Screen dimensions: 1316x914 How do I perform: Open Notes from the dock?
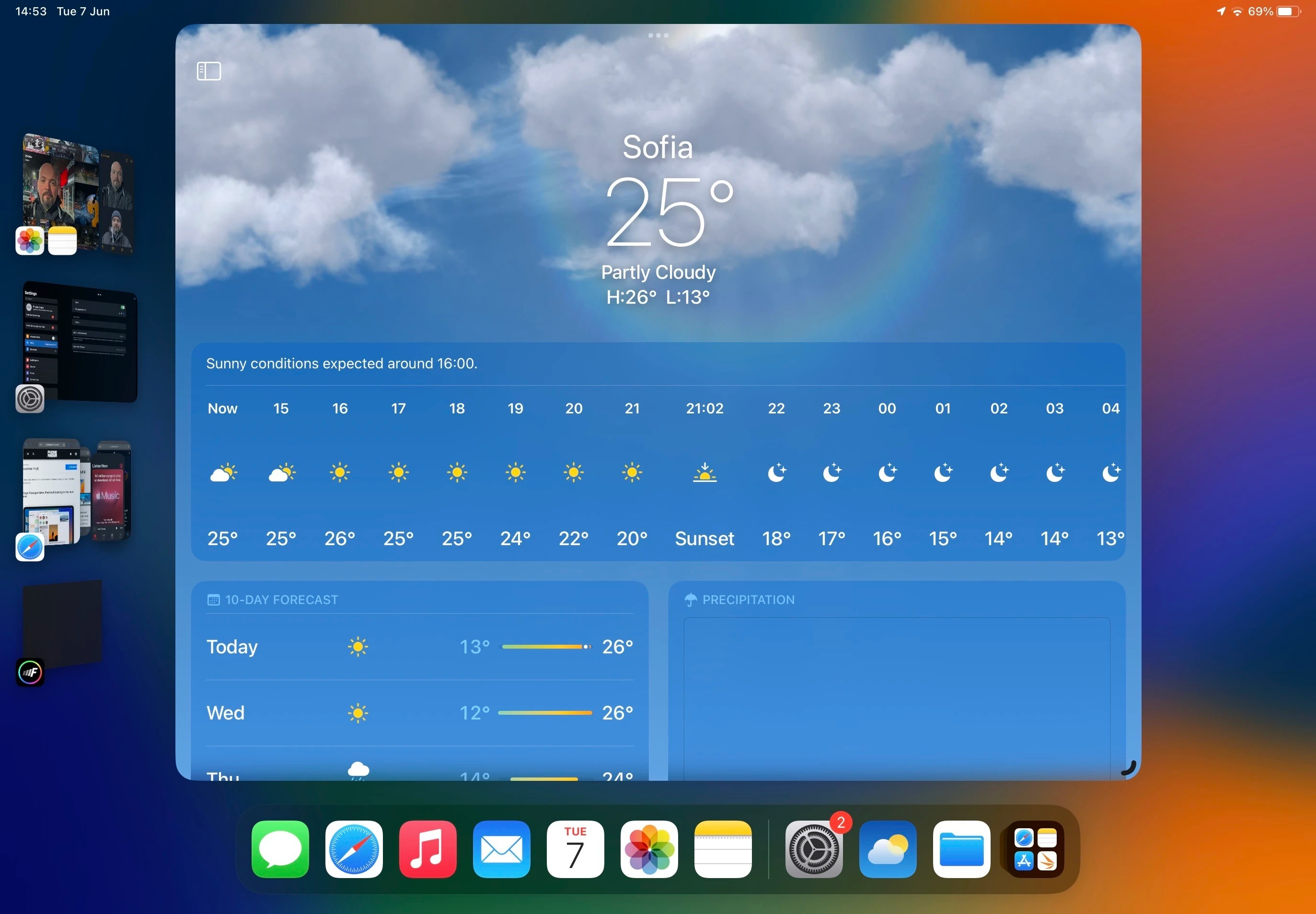coord(722,849)
